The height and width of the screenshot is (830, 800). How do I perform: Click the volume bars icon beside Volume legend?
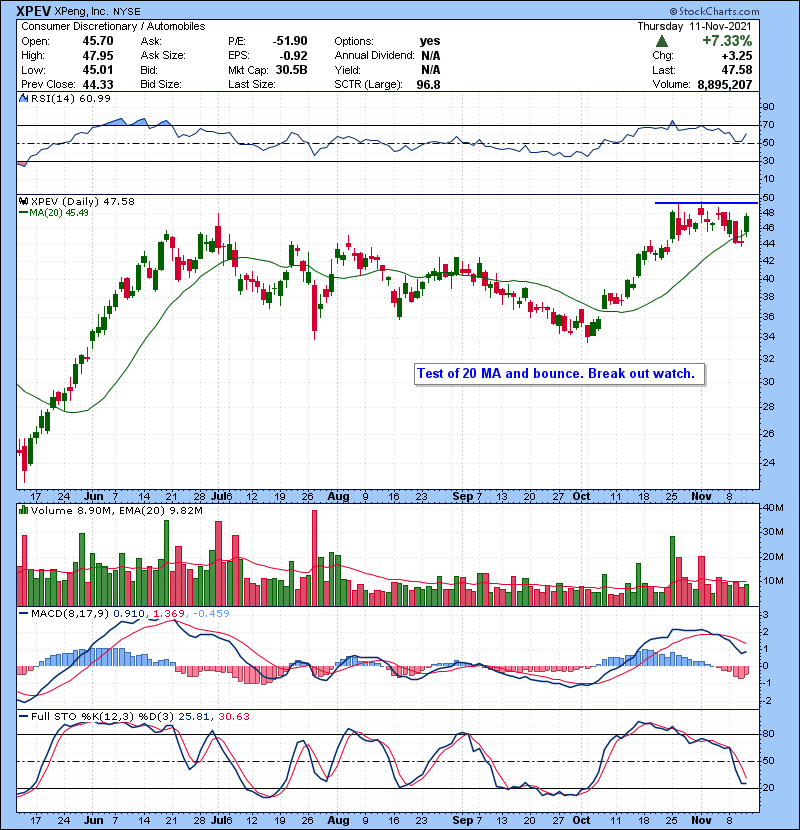click(x=23, y=510)
